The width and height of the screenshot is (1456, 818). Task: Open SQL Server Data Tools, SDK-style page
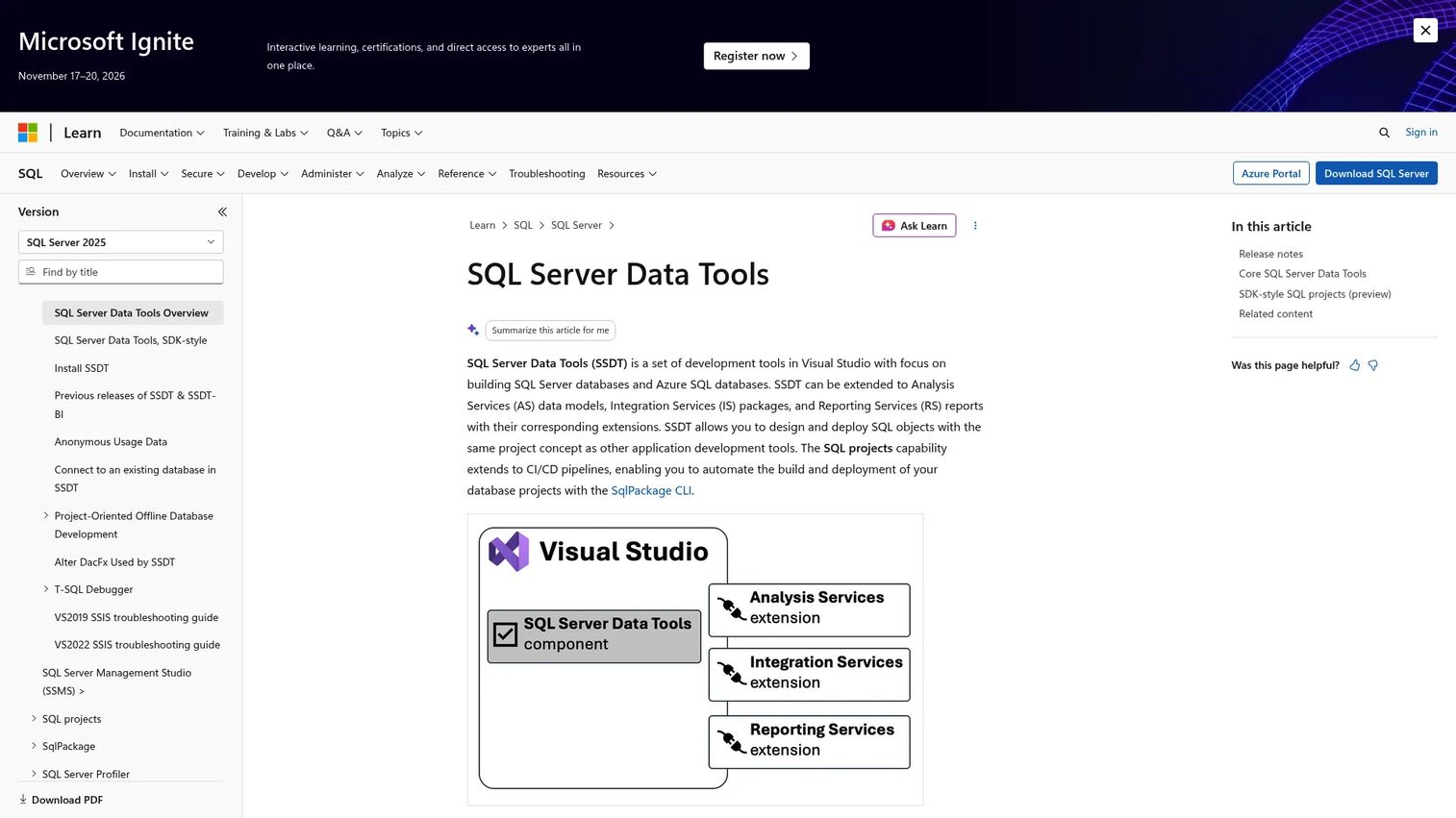point(131,340)
